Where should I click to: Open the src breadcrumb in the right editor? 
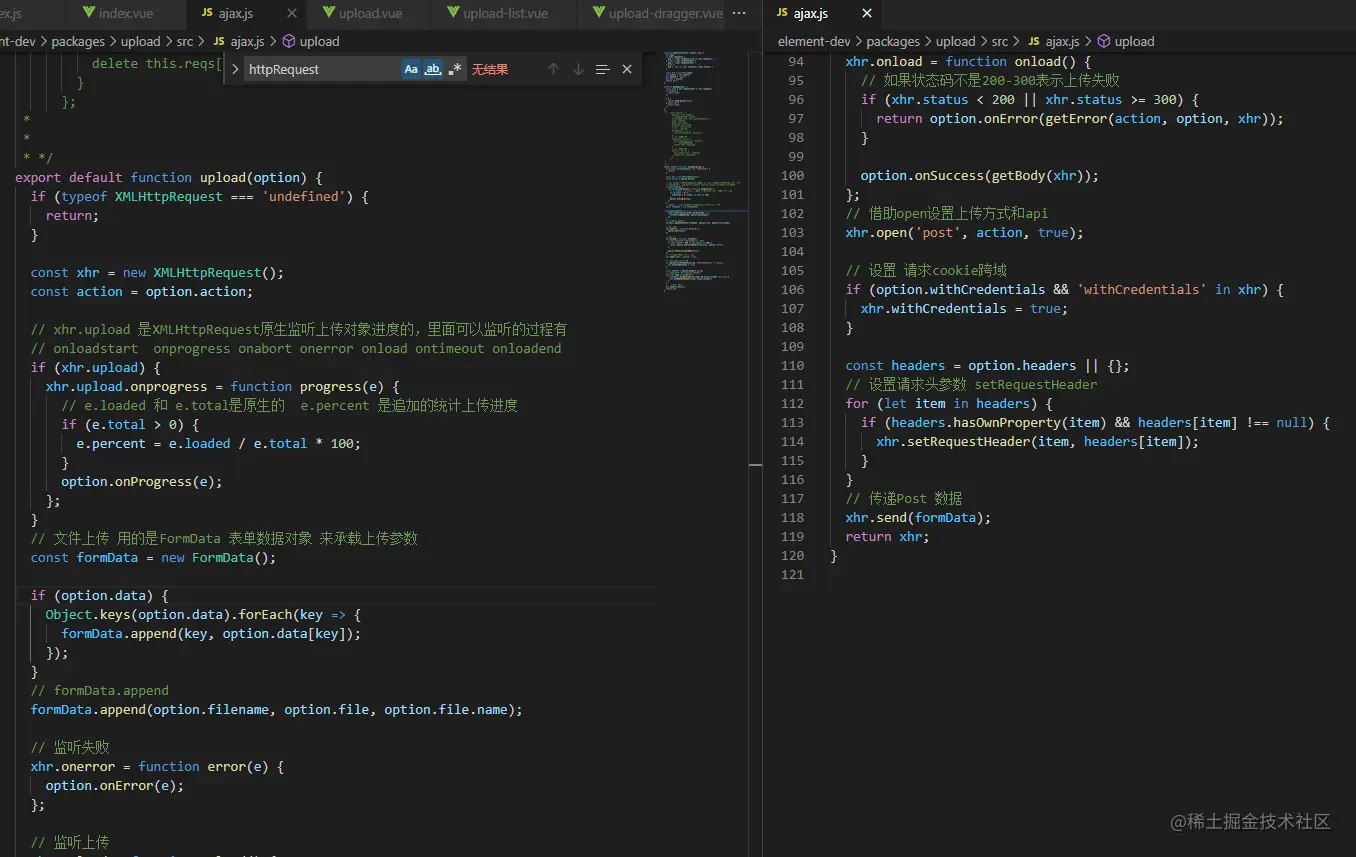click(1000, 41)
